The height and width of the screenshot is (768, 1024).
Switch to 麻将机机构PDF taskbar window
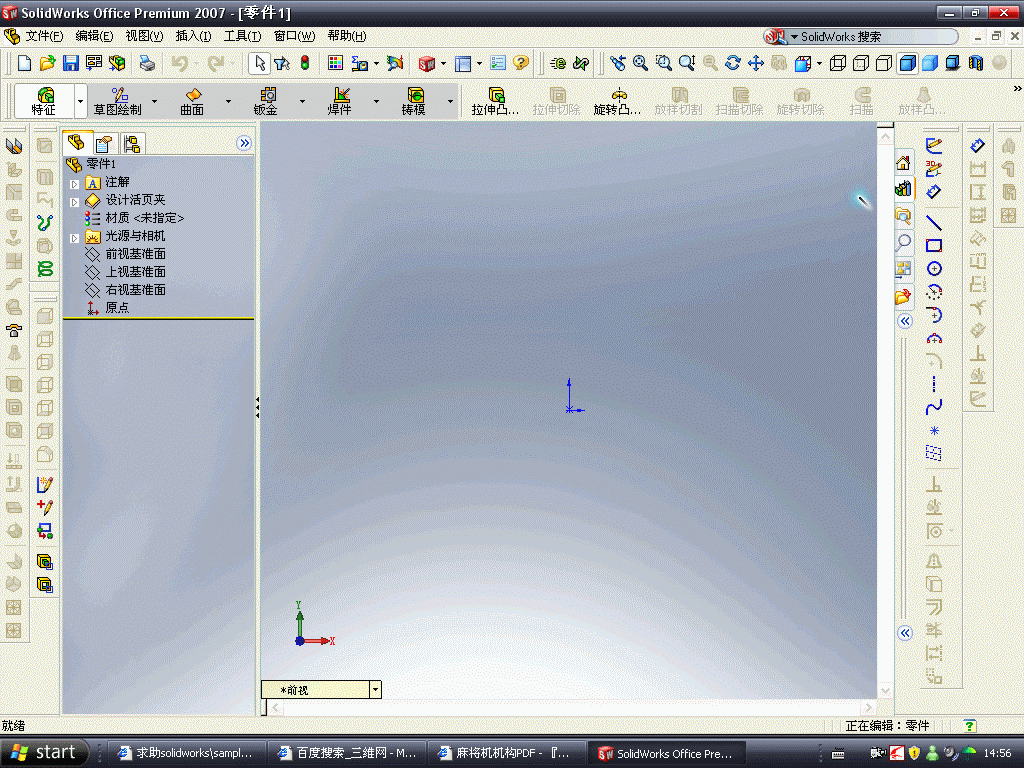coord(506,753)
